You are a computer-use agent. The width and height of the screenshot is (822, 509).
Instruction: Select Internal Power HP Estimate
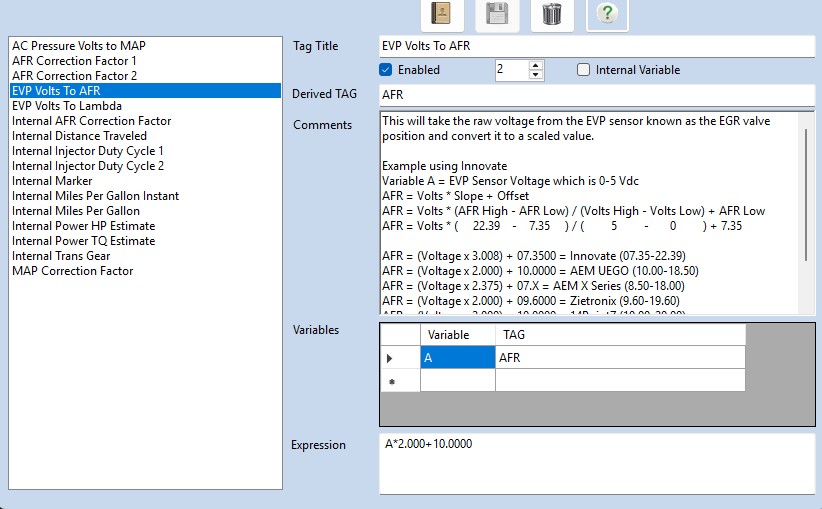click(x=145, y=226)
